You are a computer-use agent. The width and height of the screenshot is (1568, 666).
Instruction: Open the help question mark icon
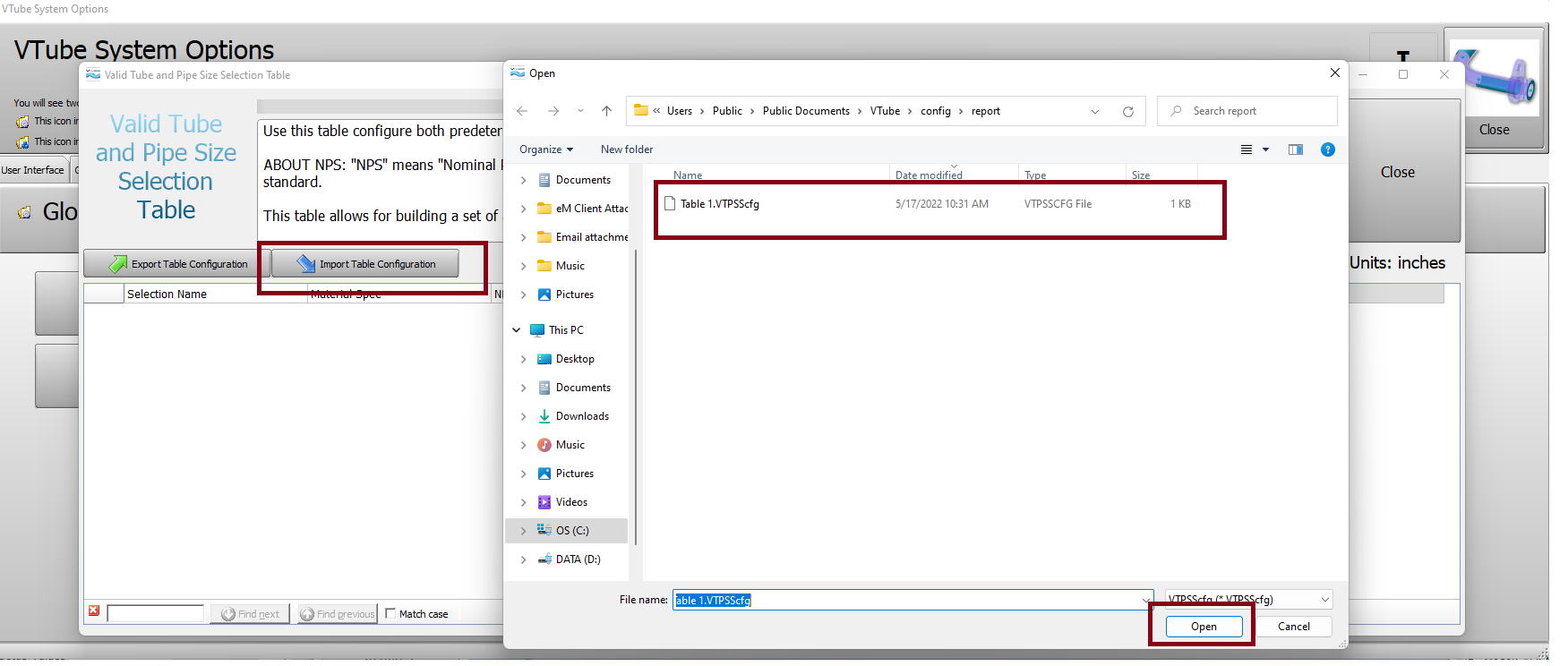pos(1327,149)
